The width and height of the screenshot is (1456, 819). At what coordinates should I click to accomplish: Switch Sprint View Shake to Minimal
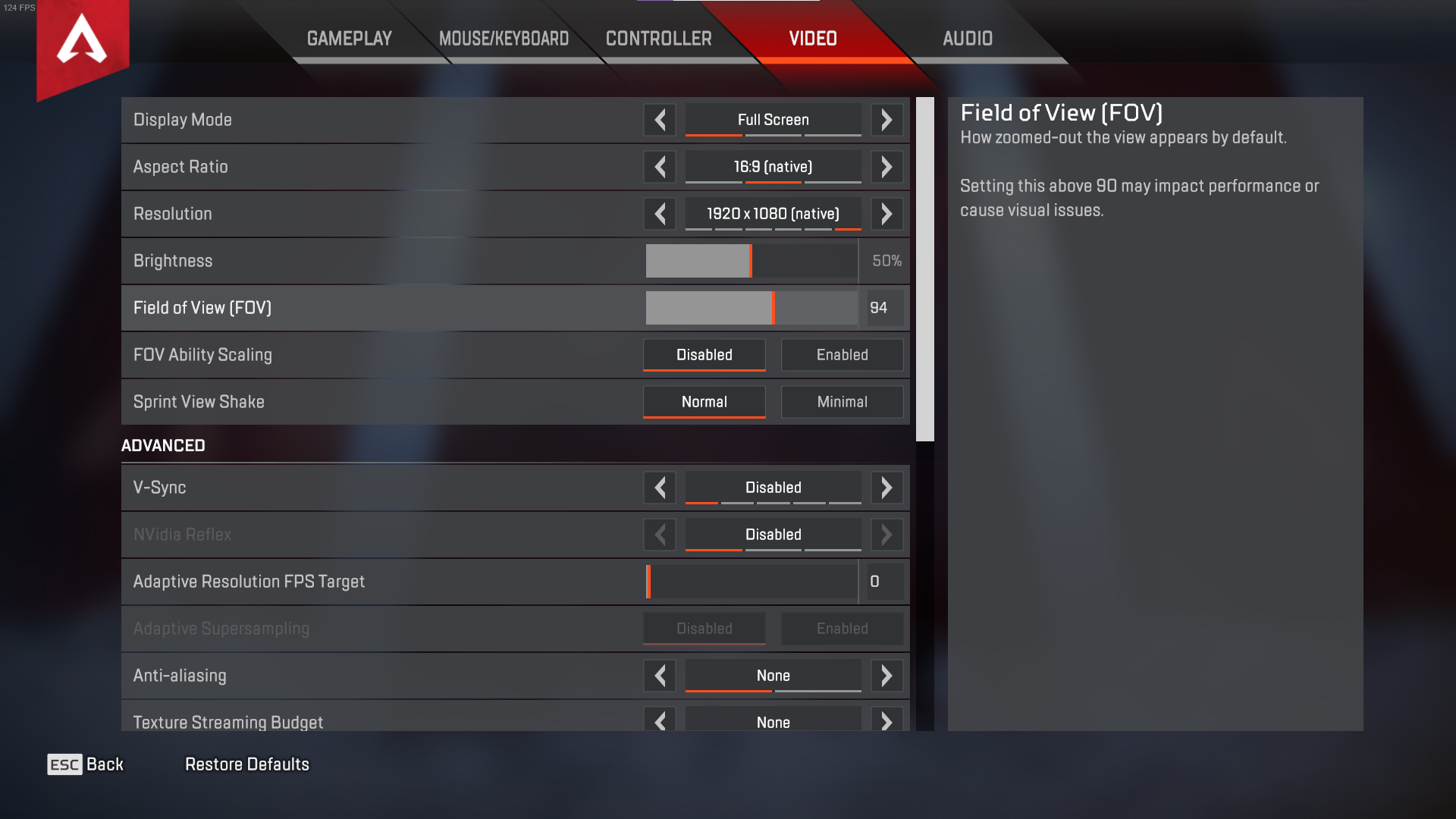[x=842, y=401]
